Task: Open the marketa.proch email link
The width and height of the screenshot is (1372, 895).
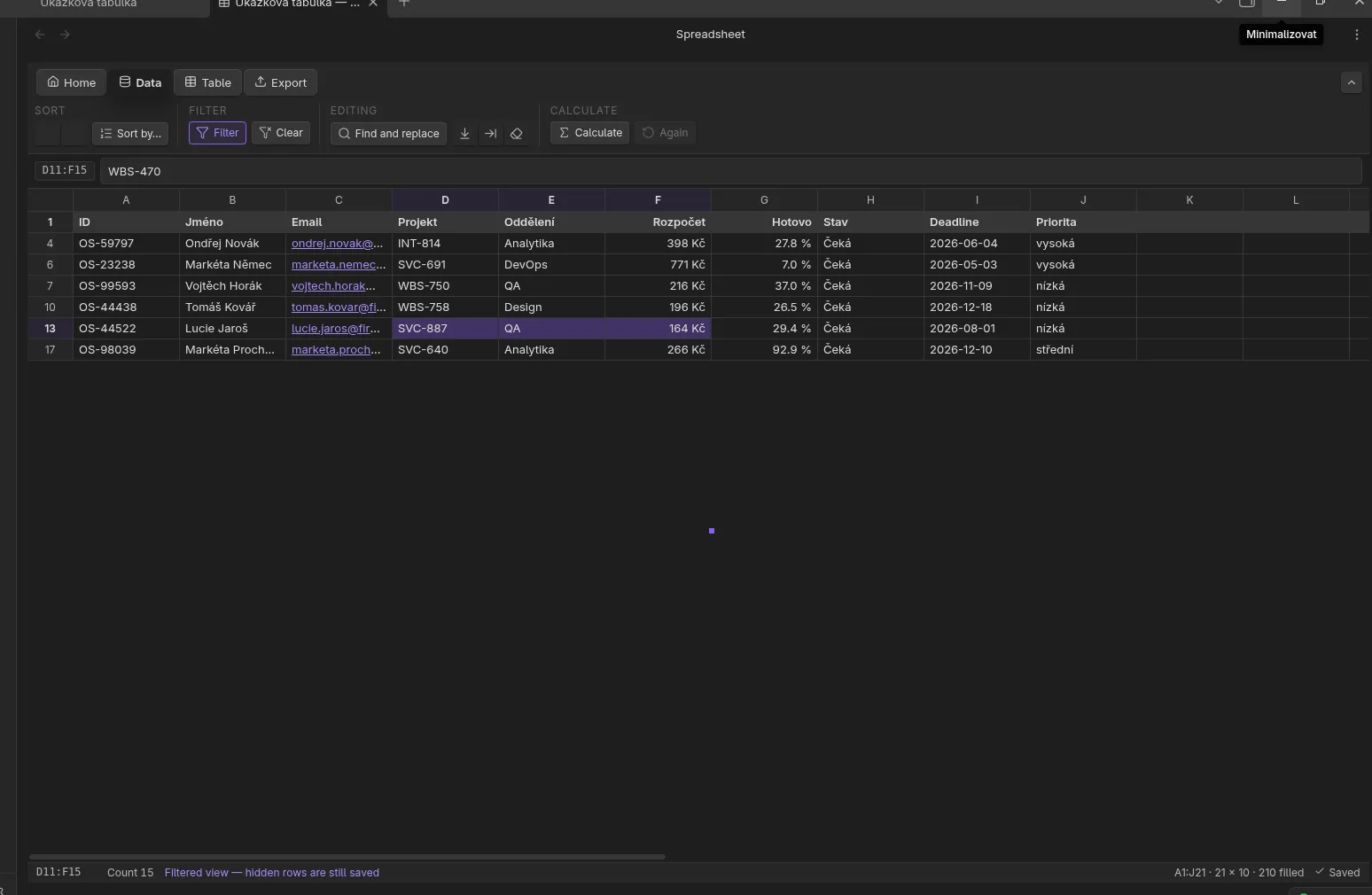Action: pyautogui.click(x=336, y=350)
